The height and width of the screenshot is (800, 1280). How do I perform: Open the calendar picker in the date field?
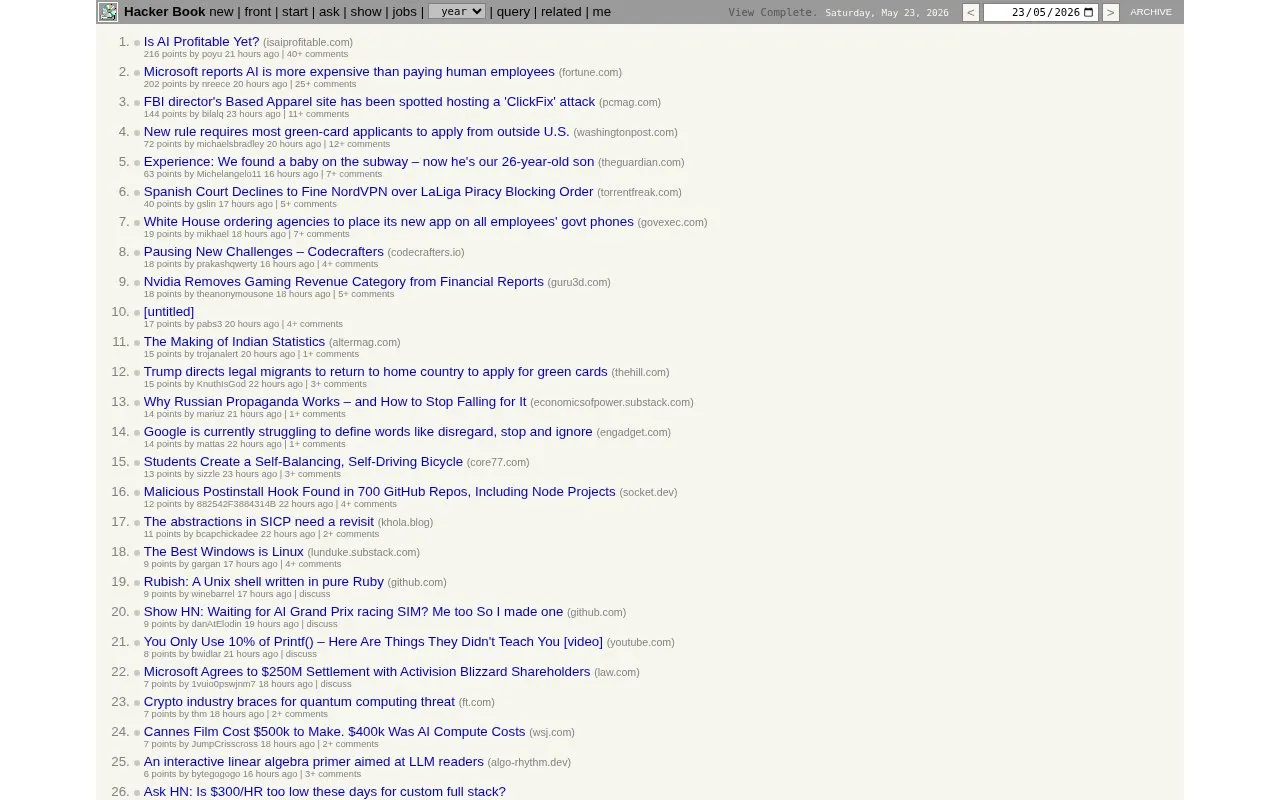[x=1088, y=12]
